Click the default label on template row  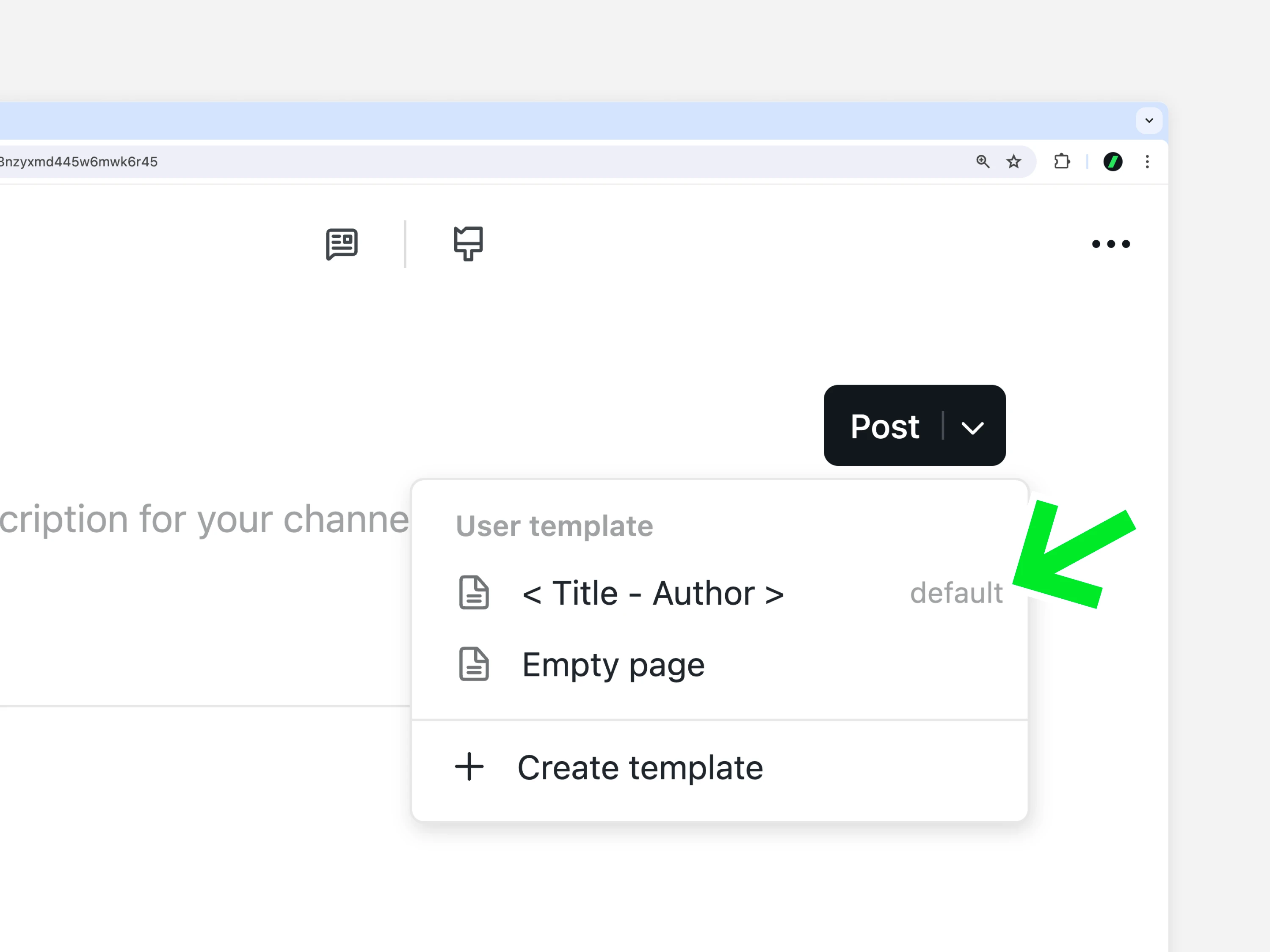coord(956,593)
